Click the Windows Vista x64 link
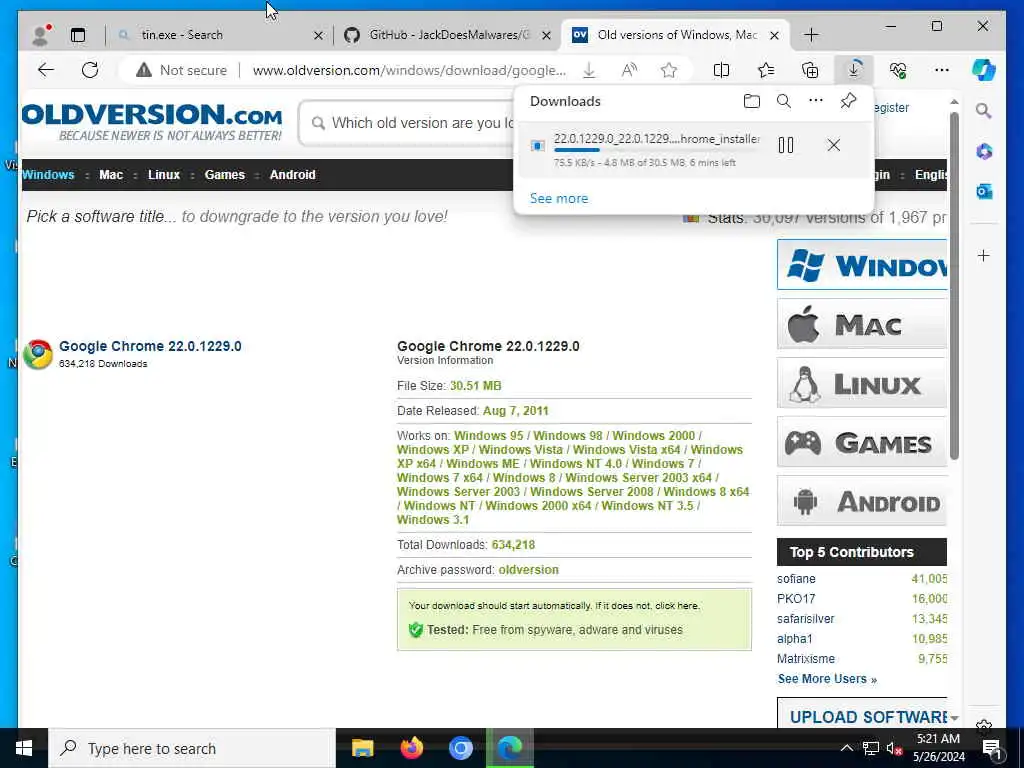Screen dimensions: 1024x768 (x=627, y=450)
